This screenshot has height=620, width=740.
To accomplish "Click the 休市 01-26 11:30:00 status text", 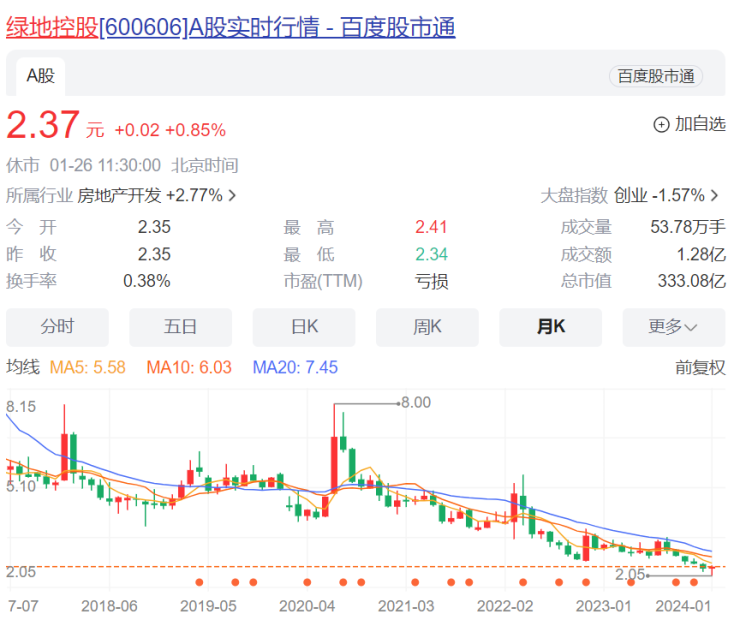I will (x=83, y=166).
